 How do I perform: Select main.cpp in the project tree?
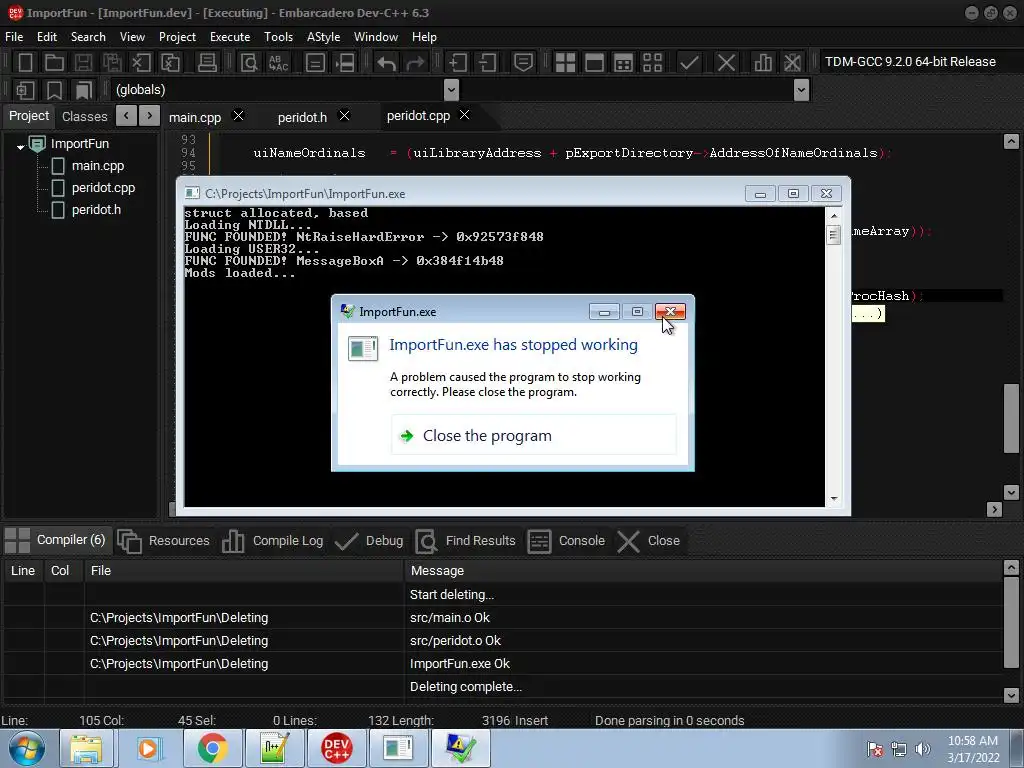(97, 165)
